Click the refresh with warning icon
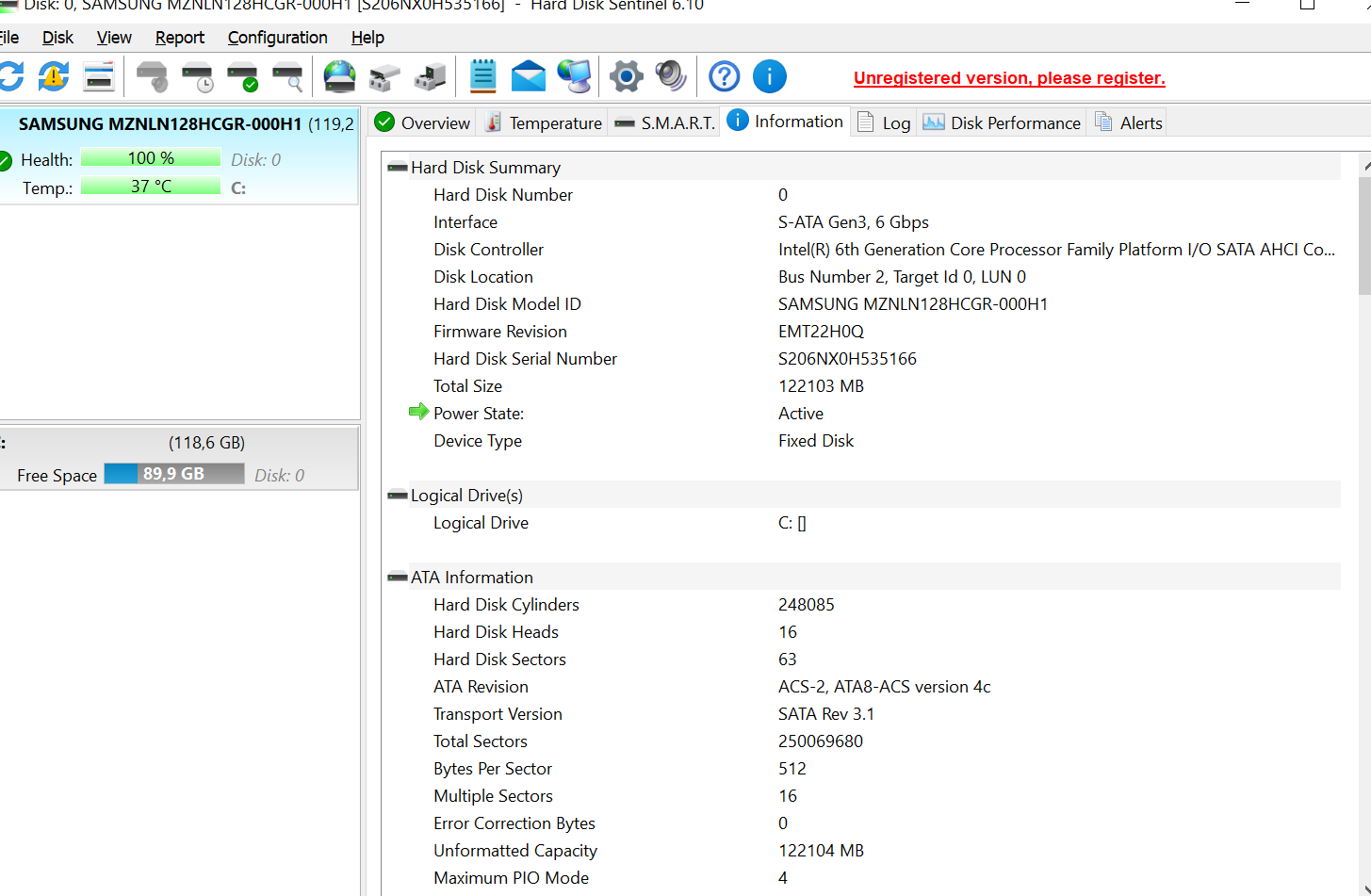The image size is (1371, 896). click(x=54, y=76)
